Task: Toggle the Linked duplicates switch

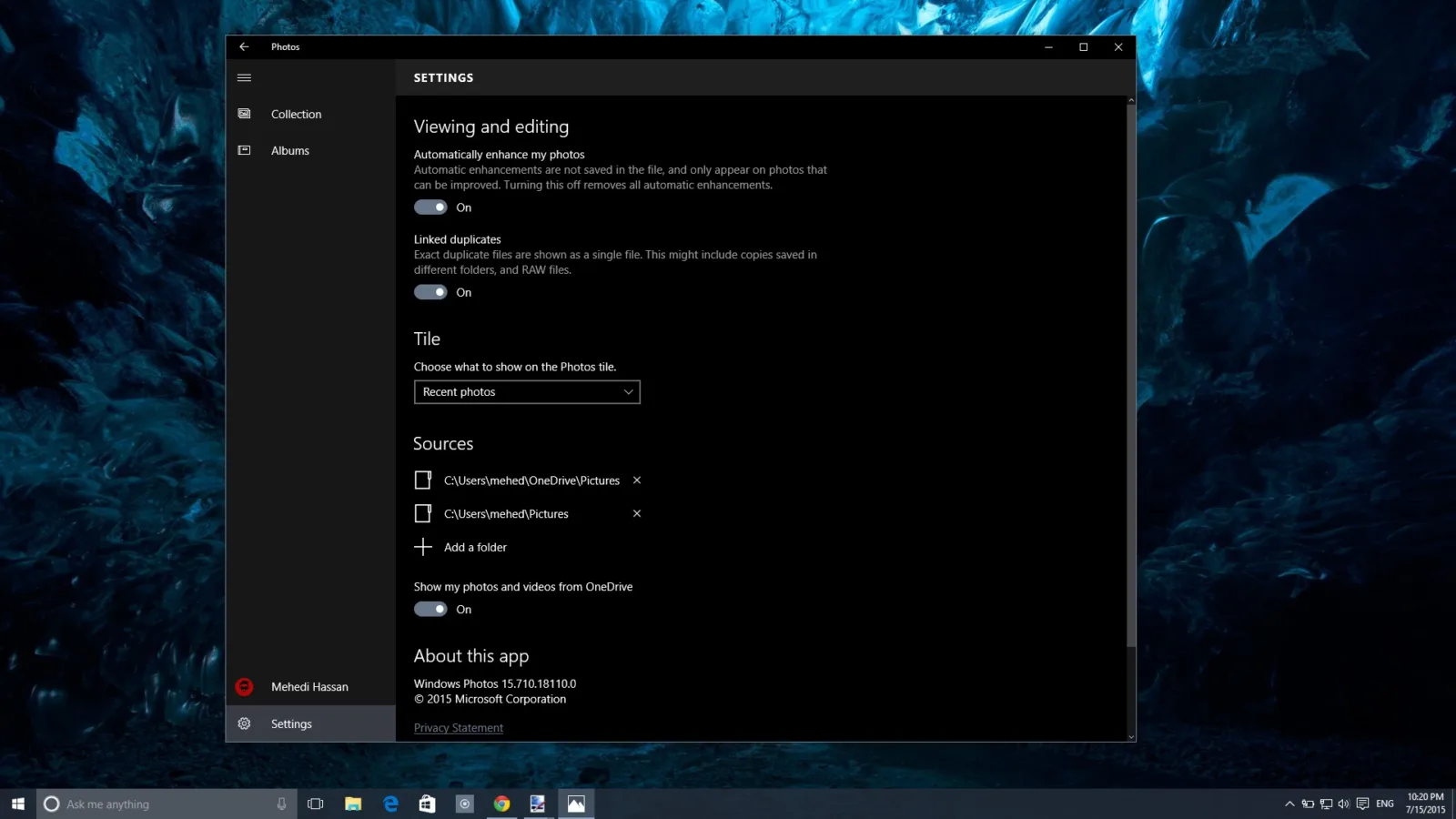Action: coord(430,292)
